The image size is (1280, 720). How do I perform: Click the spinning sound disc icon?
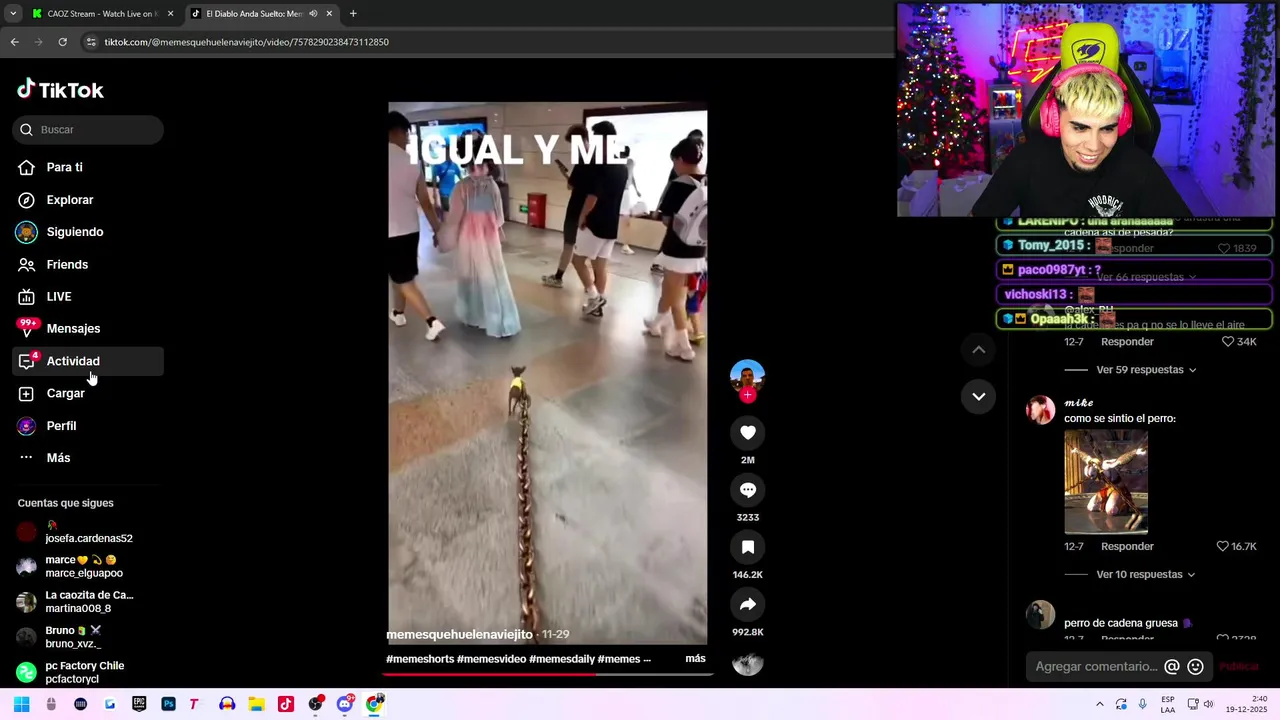[x=747, y=664]
